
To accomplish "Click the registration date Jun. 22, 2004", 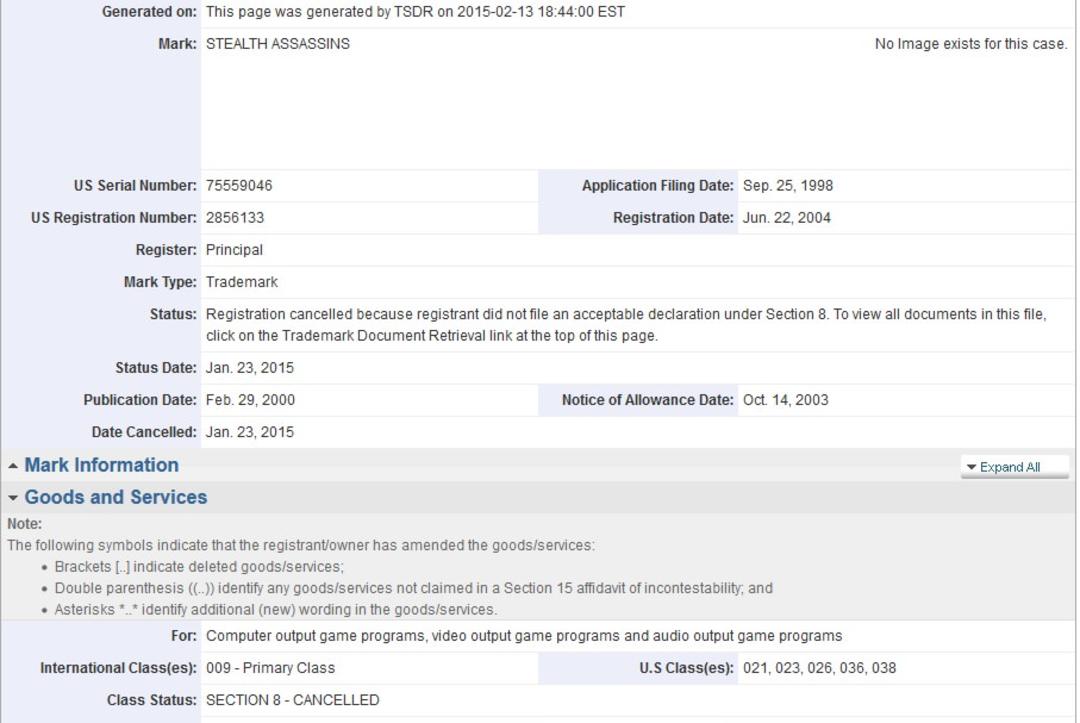I will (x=787, y=218).
